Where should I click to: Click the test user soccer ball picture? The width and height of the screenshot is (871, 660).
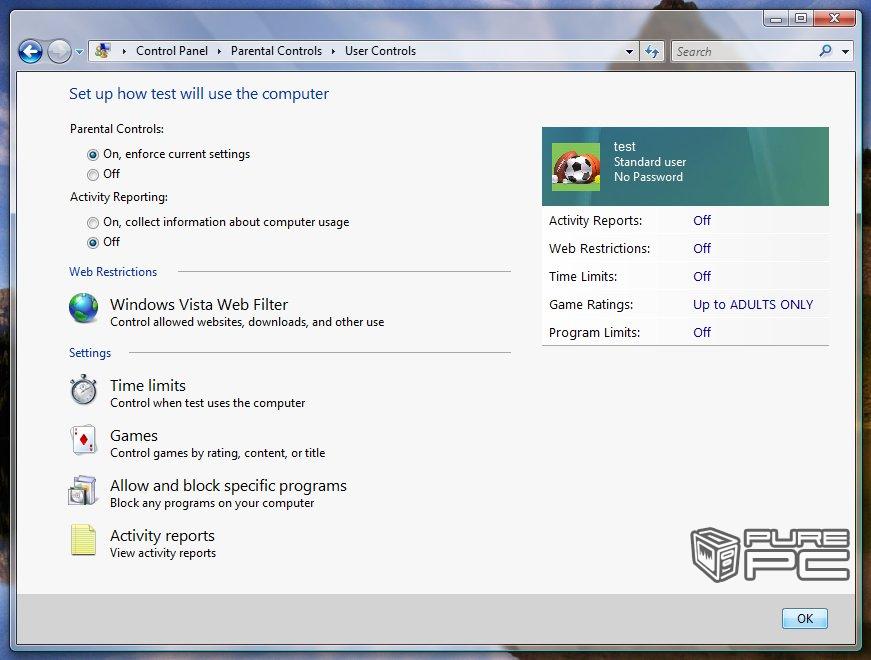[x=575, y=167]
